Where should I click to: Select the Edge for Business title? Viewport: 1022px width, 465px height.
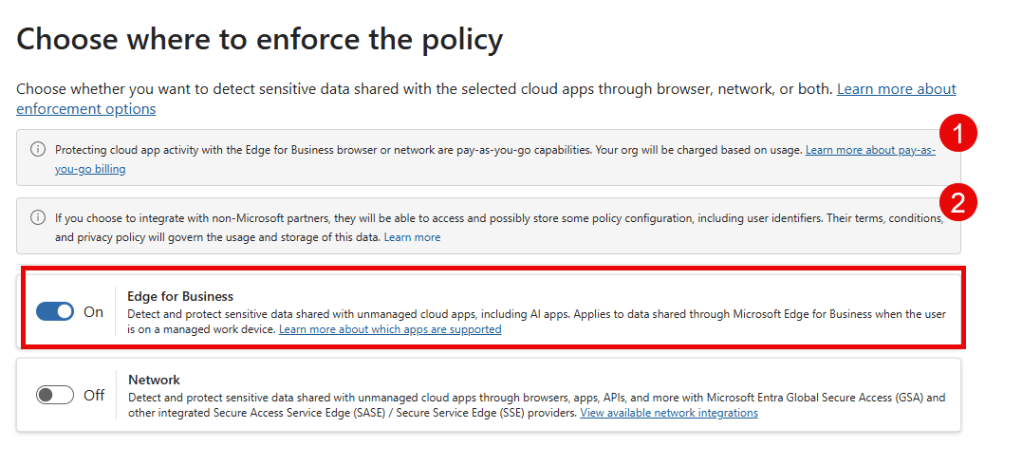pos(180,296)
